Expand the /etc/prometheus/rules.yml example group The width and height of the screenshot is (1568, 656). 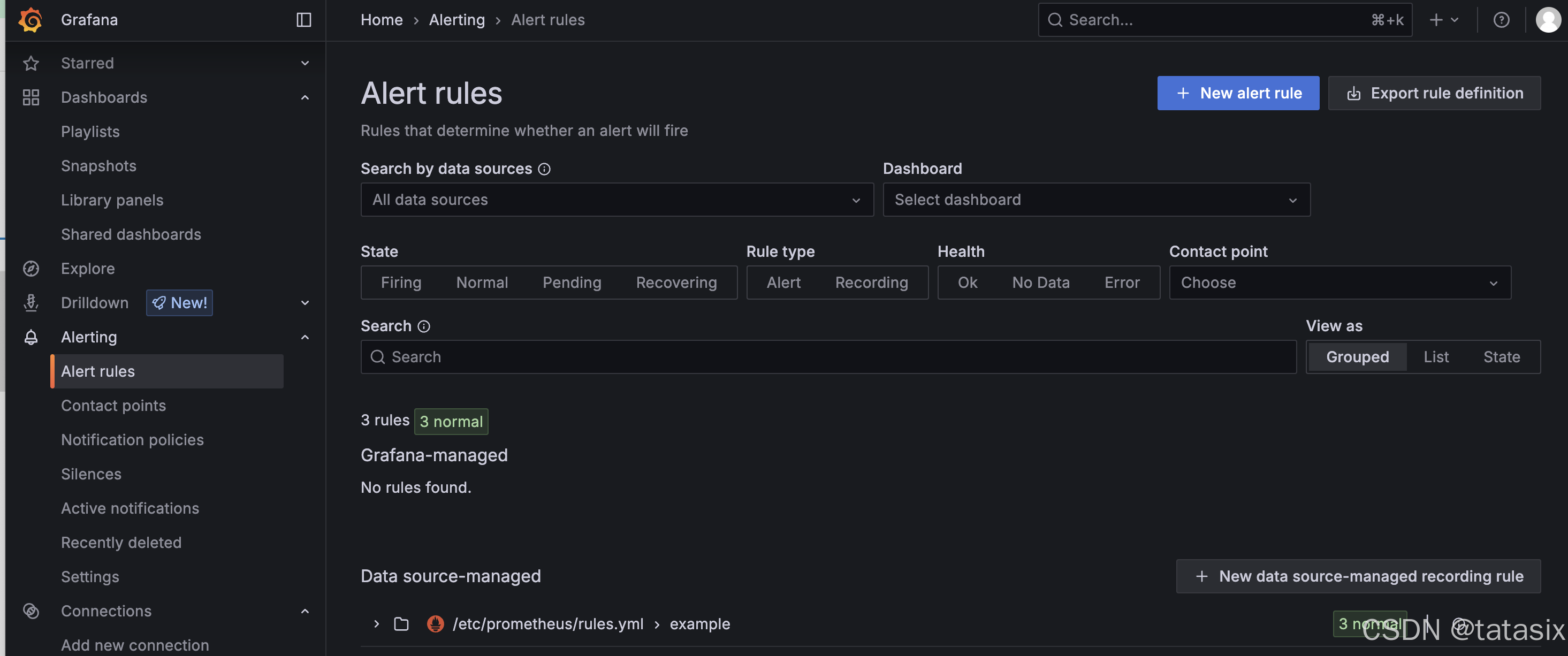376,624
